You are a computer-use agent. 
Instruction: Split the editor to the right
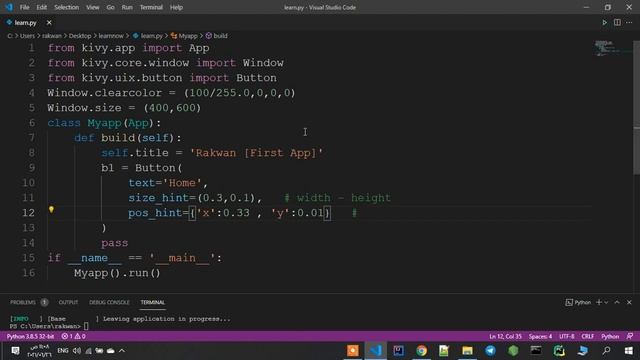coord(617,23)
